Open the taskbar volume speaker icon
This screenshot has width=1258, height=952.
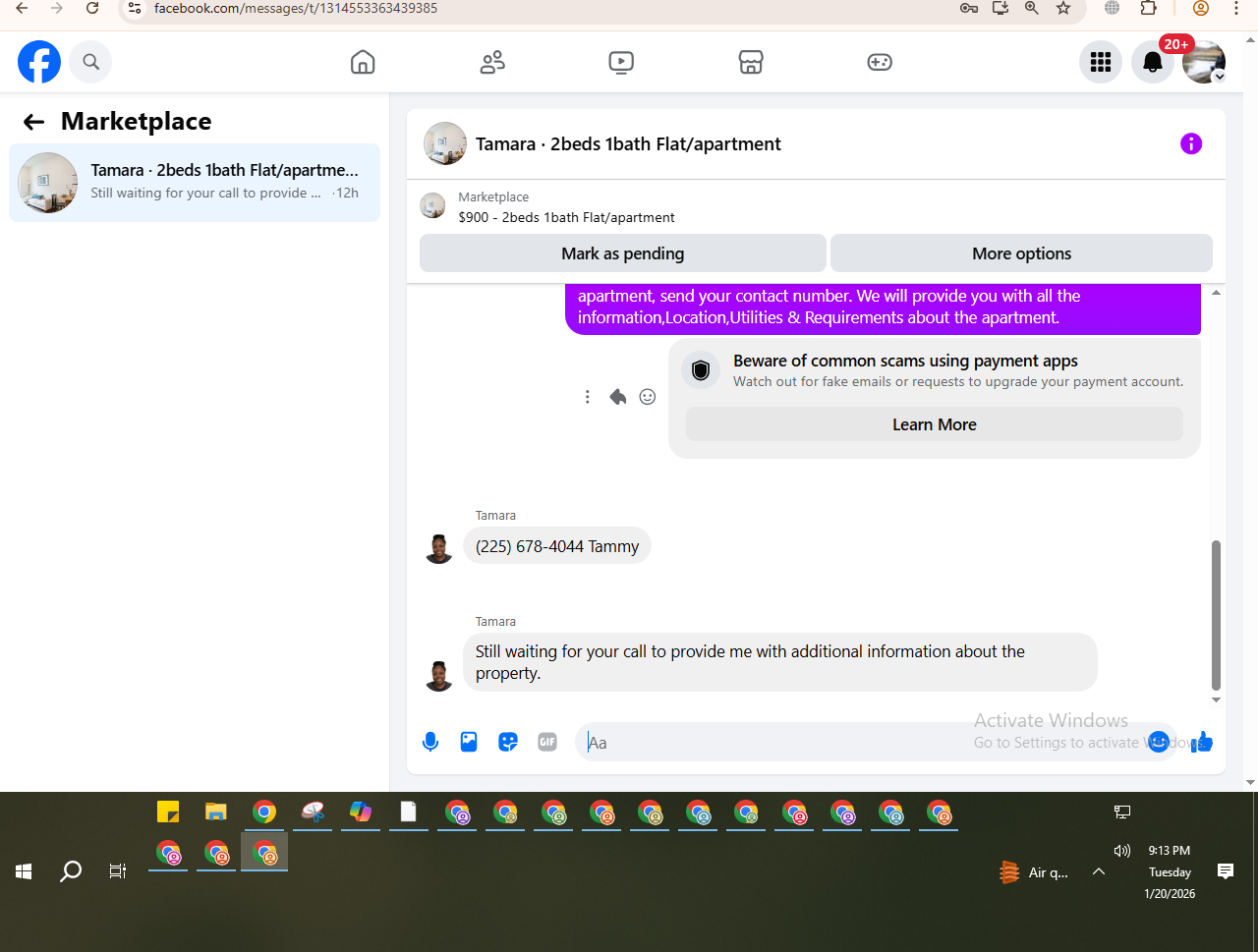[1121, 851]
